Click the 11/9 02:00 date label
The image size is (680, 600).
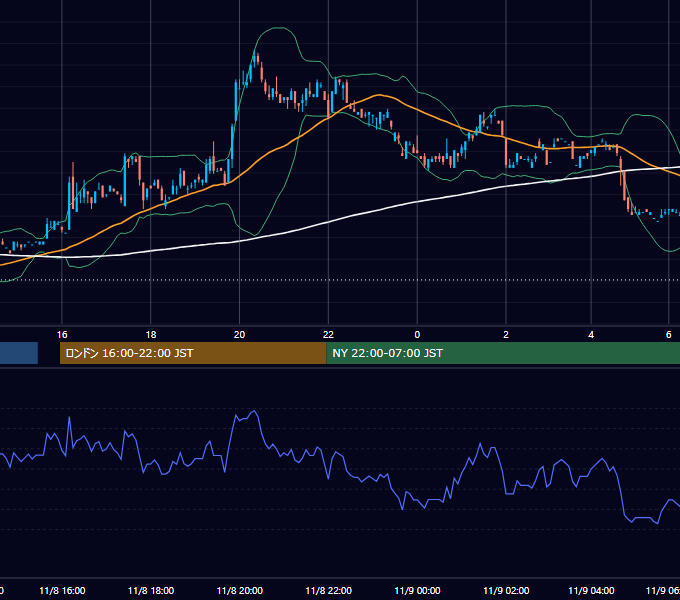click(x=506, y=590)
